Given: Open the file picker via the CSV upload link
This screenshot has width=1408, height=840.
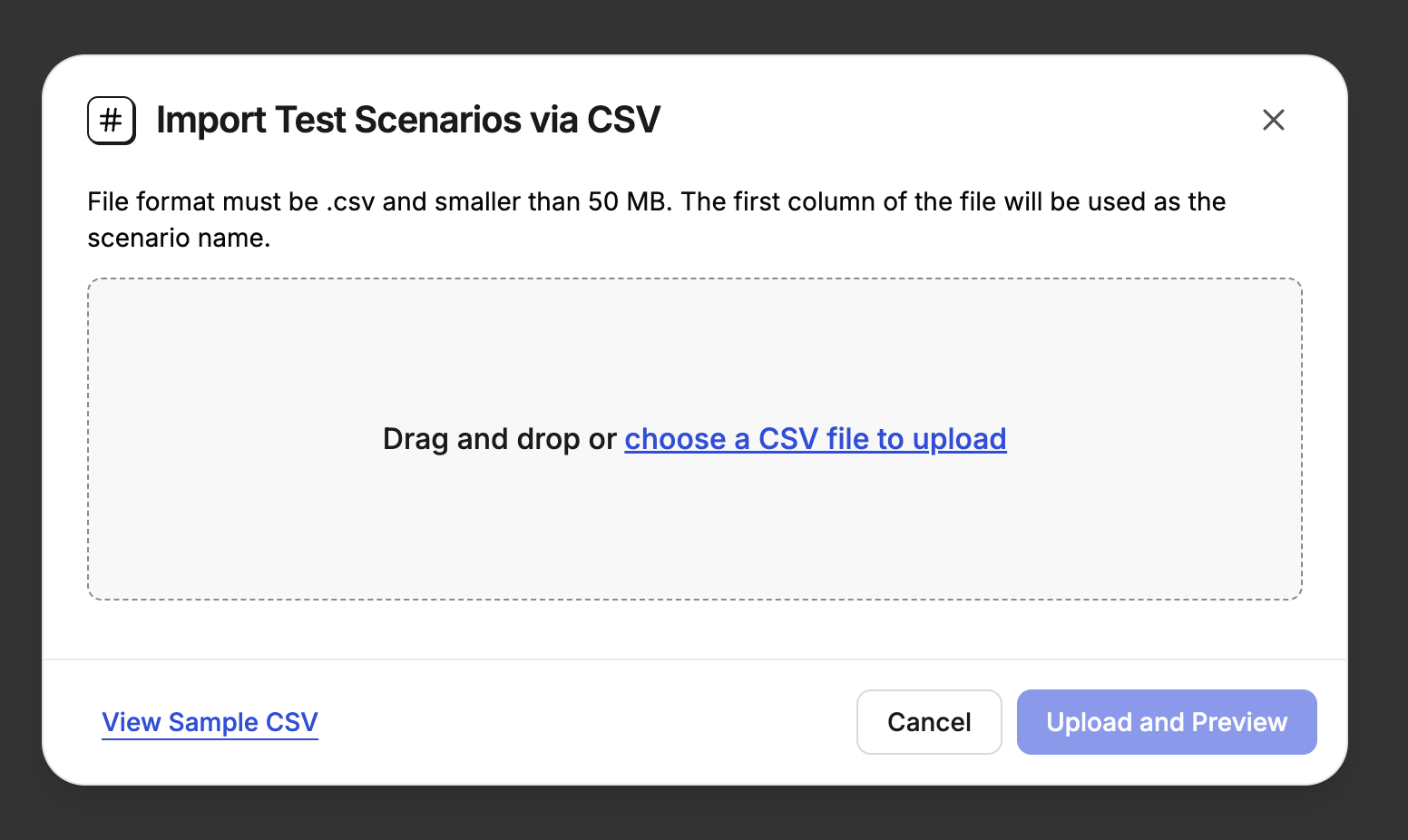Looking at the screenshot, I should coord(816,439).
